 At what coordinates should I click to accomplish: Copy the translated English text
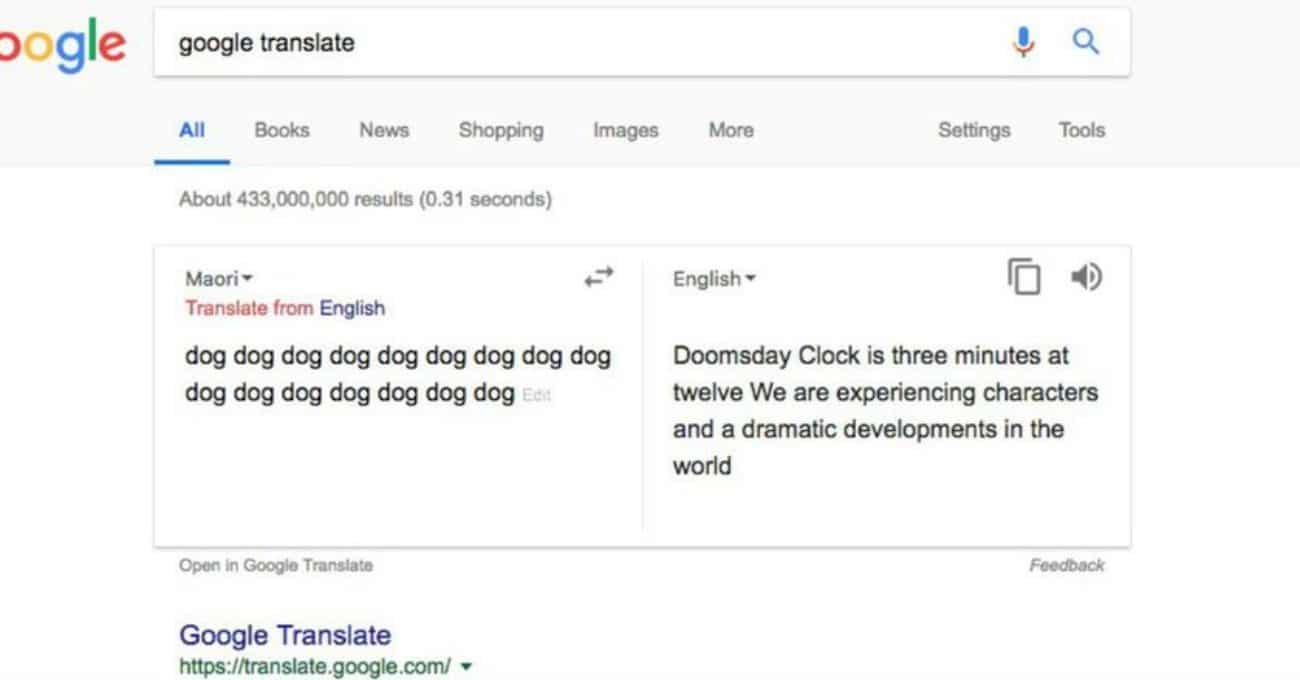click(1023, 277)
